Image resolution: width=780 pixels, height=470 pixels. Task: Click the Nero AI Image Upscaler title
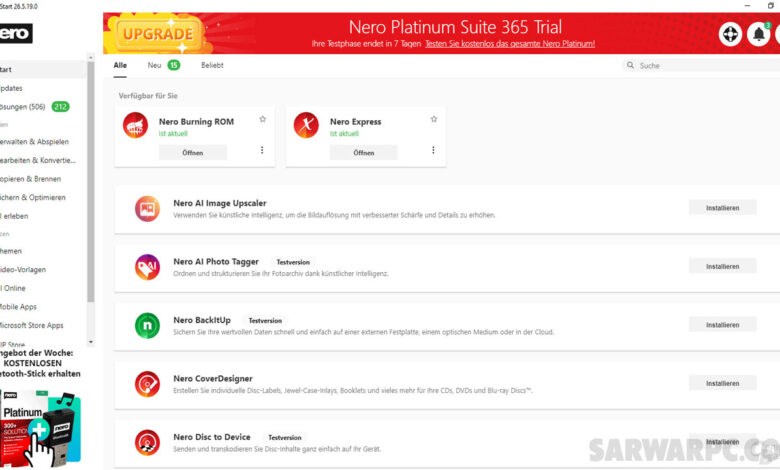pyautogui.click(x=219, y=203)
